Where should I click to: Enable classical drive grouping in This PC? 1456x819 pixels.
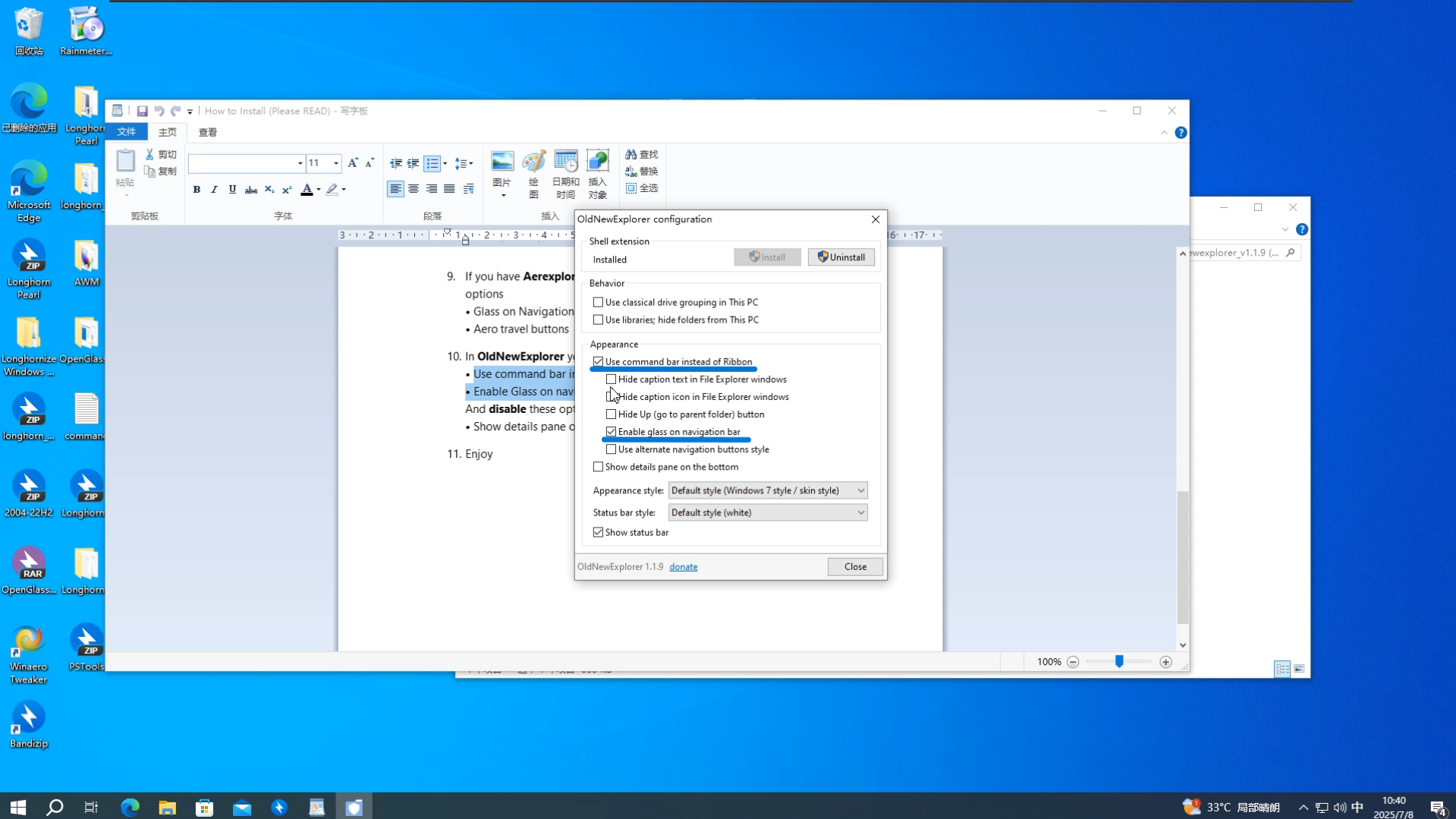[x=599, y=302]
